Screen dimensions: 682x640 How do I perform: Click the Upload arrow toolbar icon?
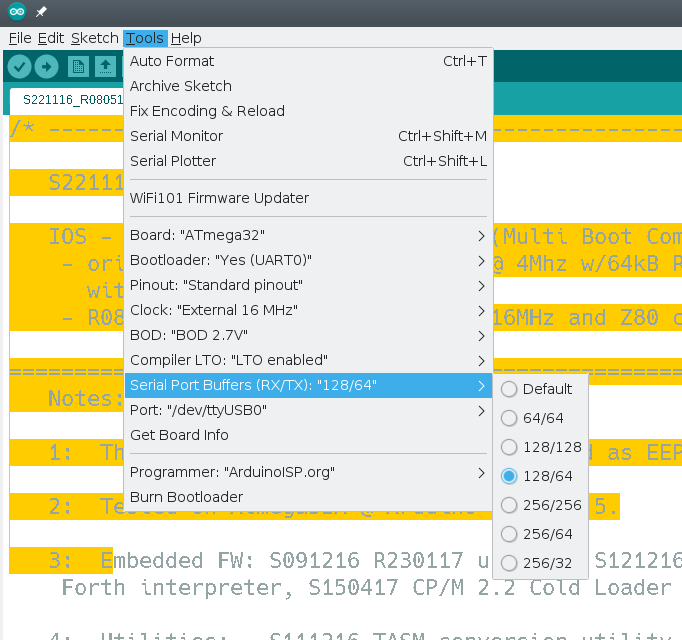(47, 67)
